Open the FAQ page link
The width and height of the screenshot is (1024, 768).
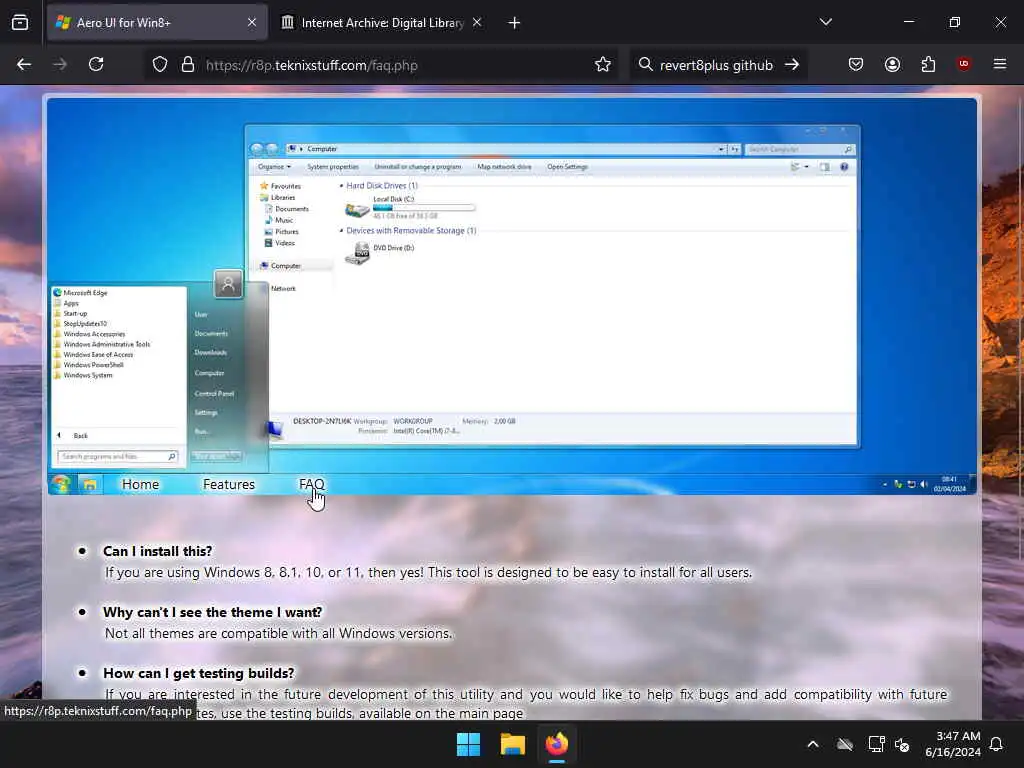tap(312, 485)
